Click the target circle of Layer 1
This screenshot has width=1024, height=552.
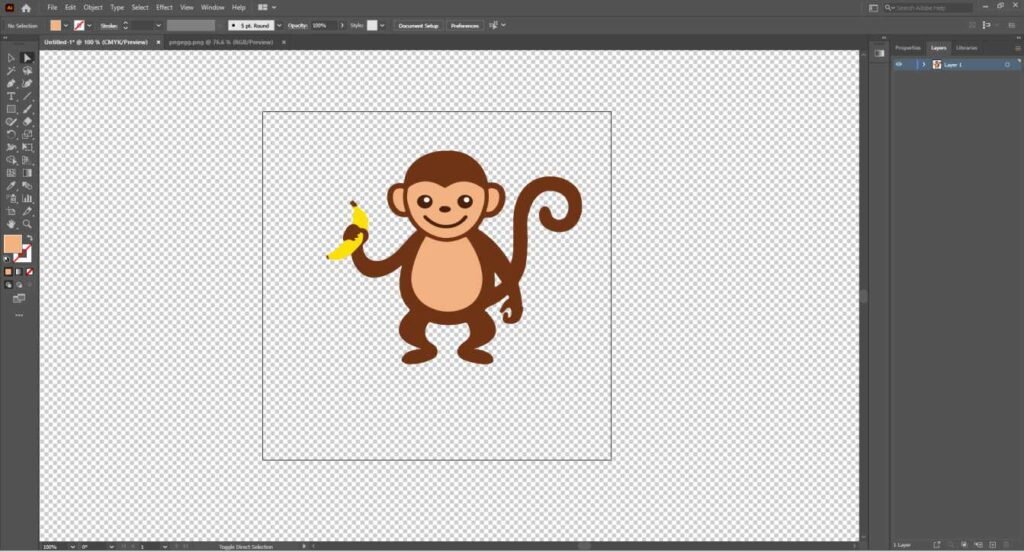tap(1007, 65)
